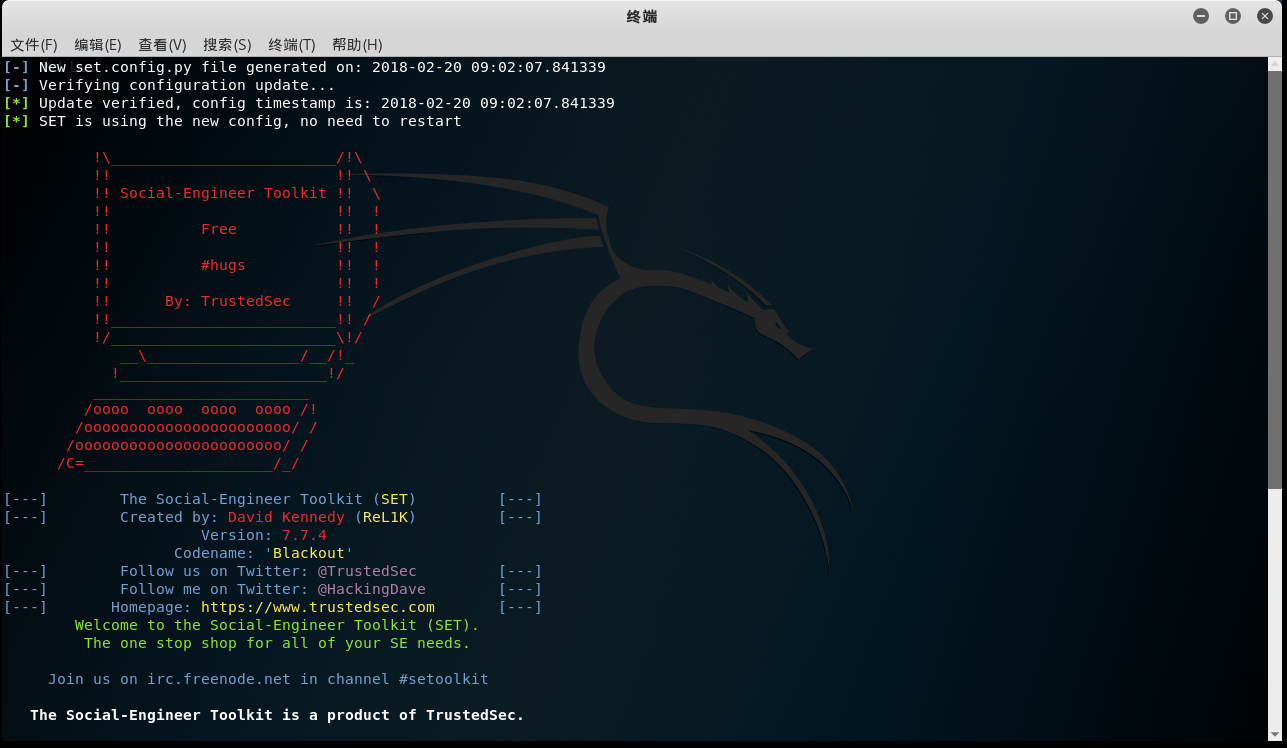Maximize the terminal window
Screen dimensions: 1287x748
(x=1233, y=16)
